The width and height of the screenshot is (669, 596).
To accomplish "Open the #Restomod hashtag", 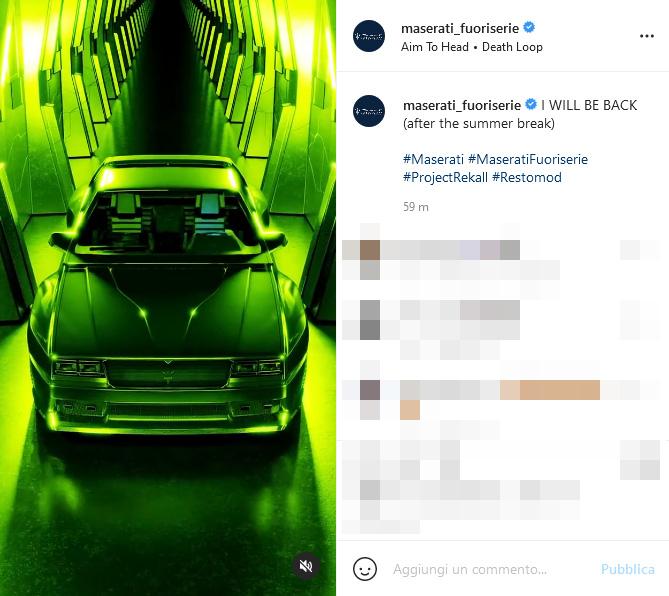I will [x=526, y=177].
